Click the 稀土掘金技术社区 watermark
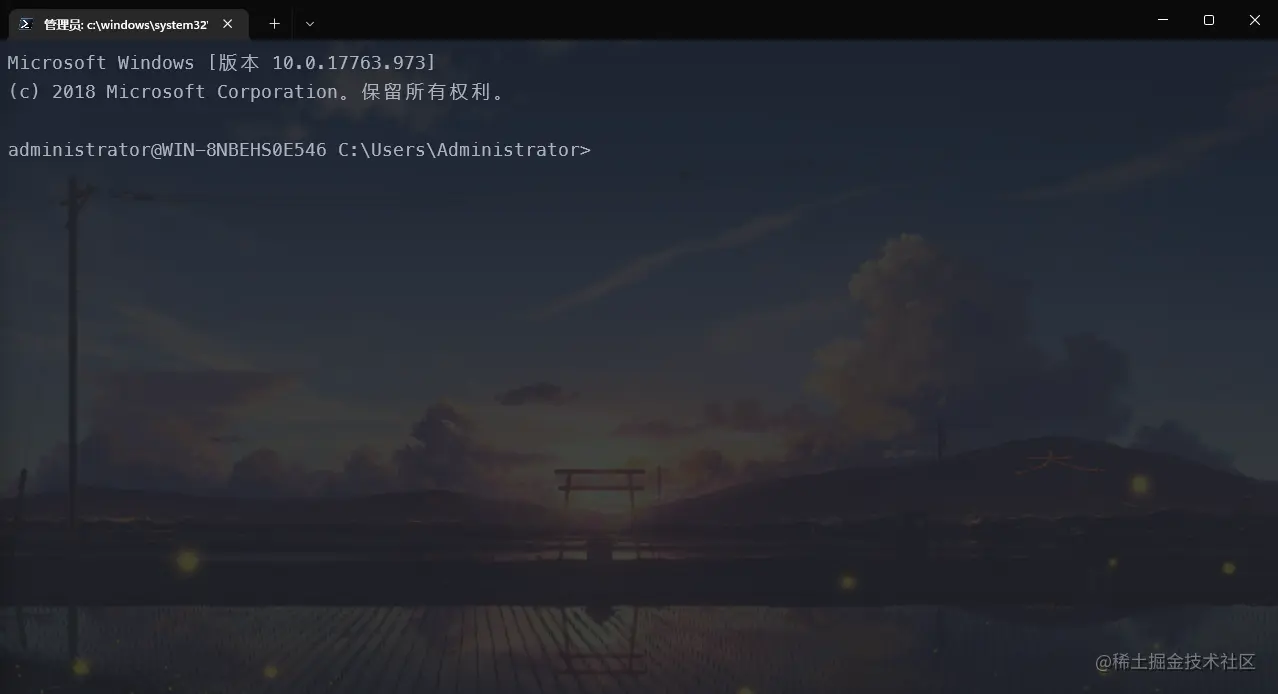The width and height of the screenshot is (1278, 694). (1175, 662)
